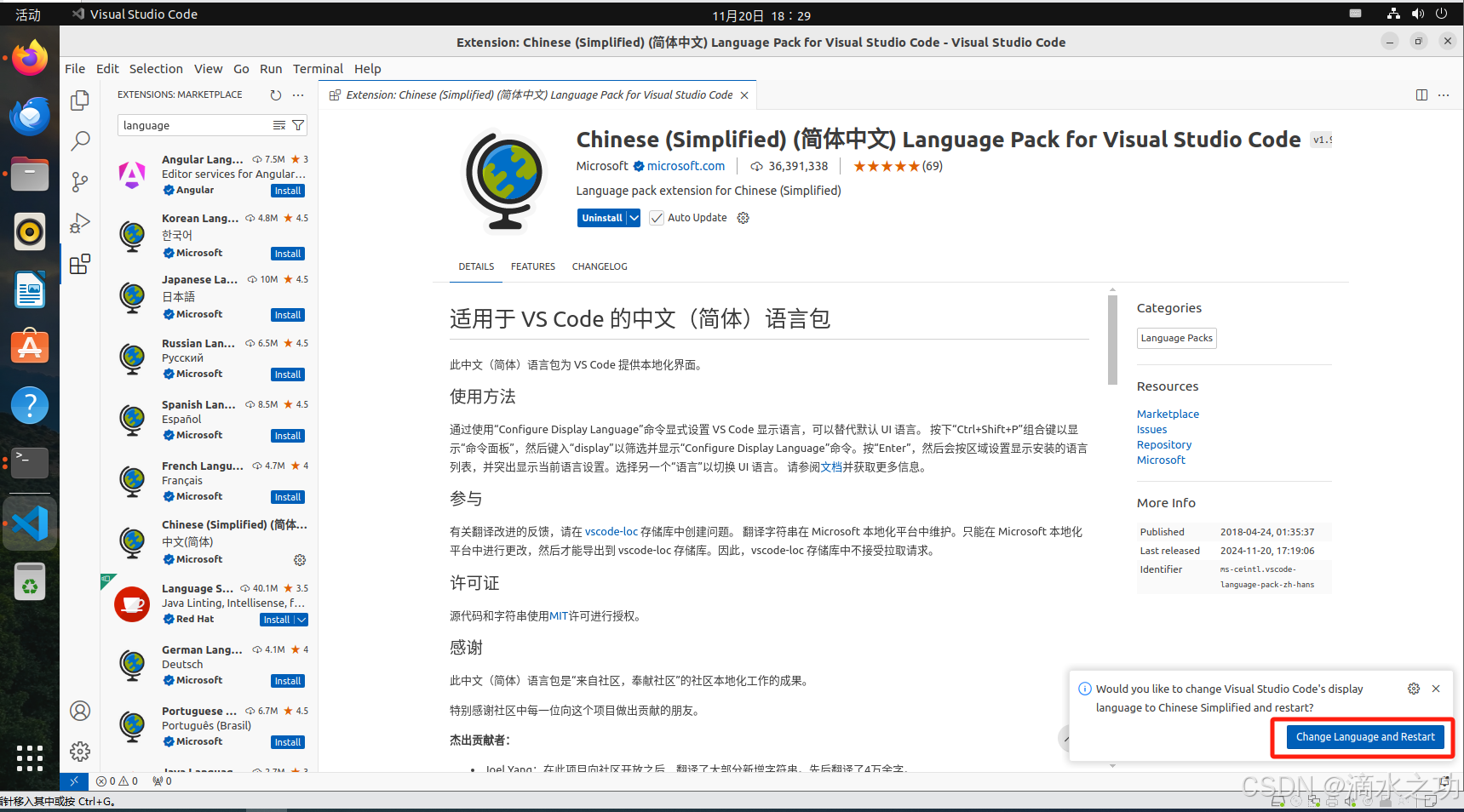Open the vscode-loc link
The height and width of the screenshot is (812, 1464).
coord(611,531)
